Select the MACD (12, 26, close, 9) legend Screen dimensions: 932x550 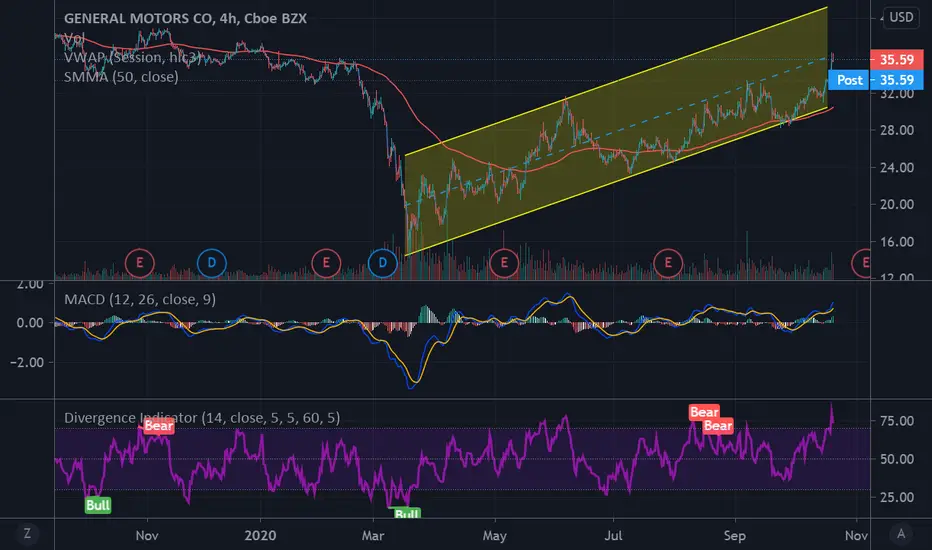[140, 299]
